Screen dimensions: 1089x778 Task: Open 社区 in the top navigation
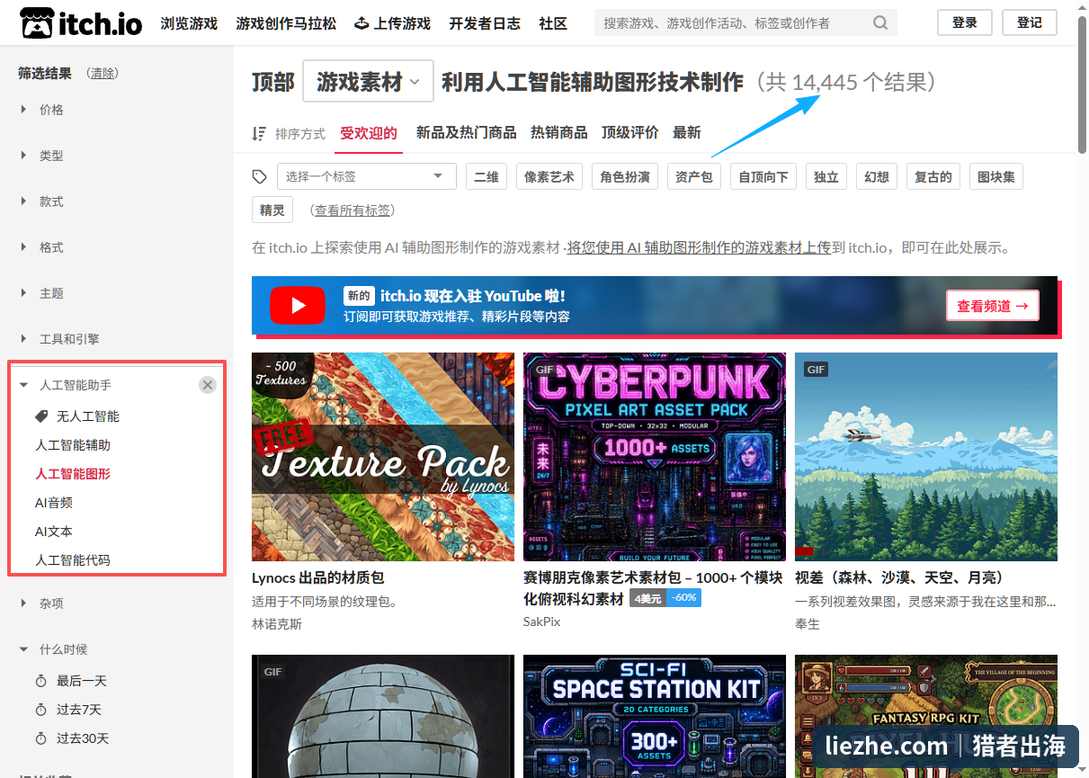point(553,23)
